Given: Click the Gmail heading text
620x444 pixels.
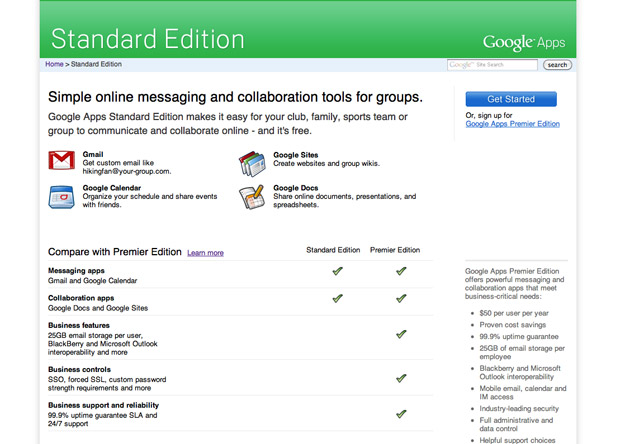Looking at the screenshot, I should [x=93, y=155].
